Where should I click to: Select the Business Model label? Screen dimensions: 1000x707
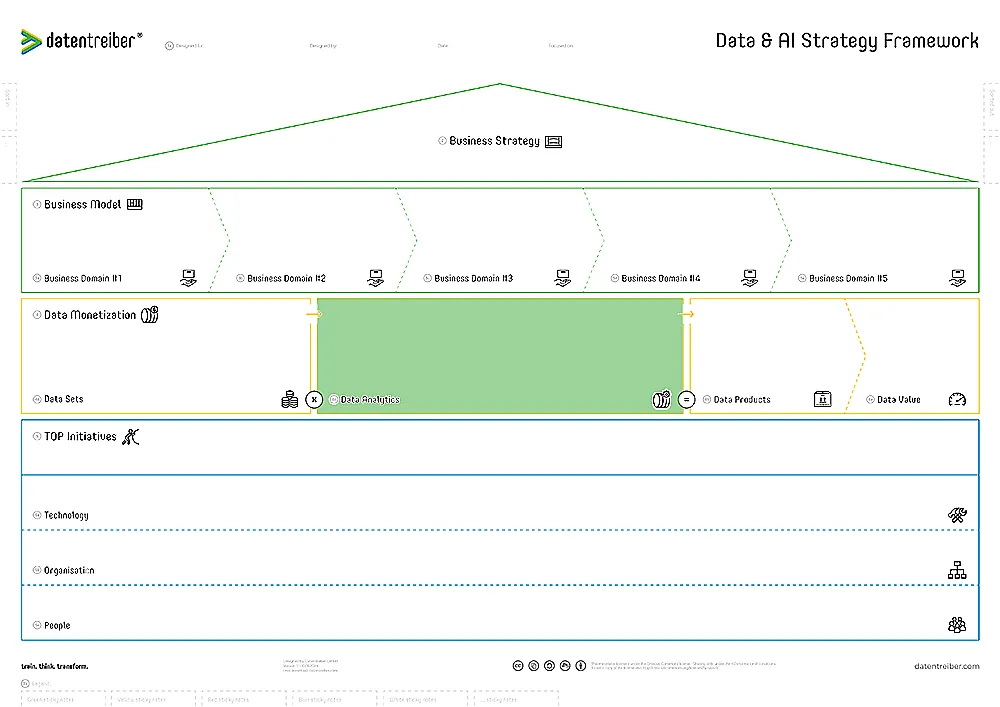(82, 205)
